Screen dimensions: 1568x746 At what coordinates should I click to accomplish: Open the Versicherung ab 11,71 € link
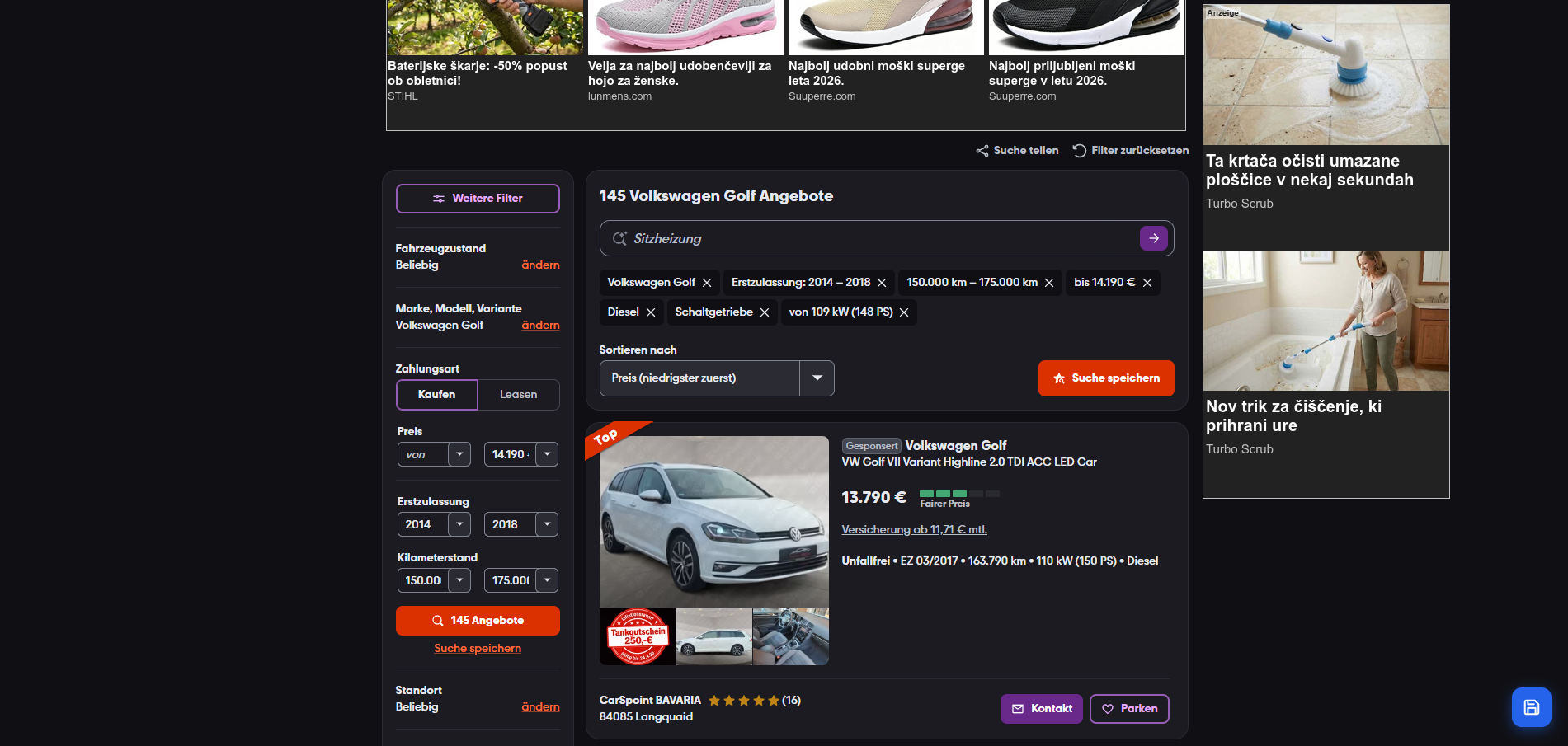click(914, 529)
